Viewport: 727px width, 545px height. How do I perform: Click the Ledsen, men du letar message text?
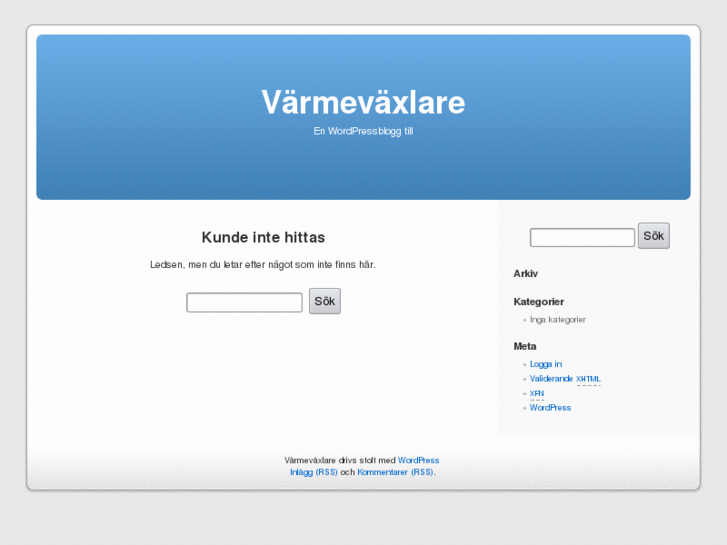263,265
